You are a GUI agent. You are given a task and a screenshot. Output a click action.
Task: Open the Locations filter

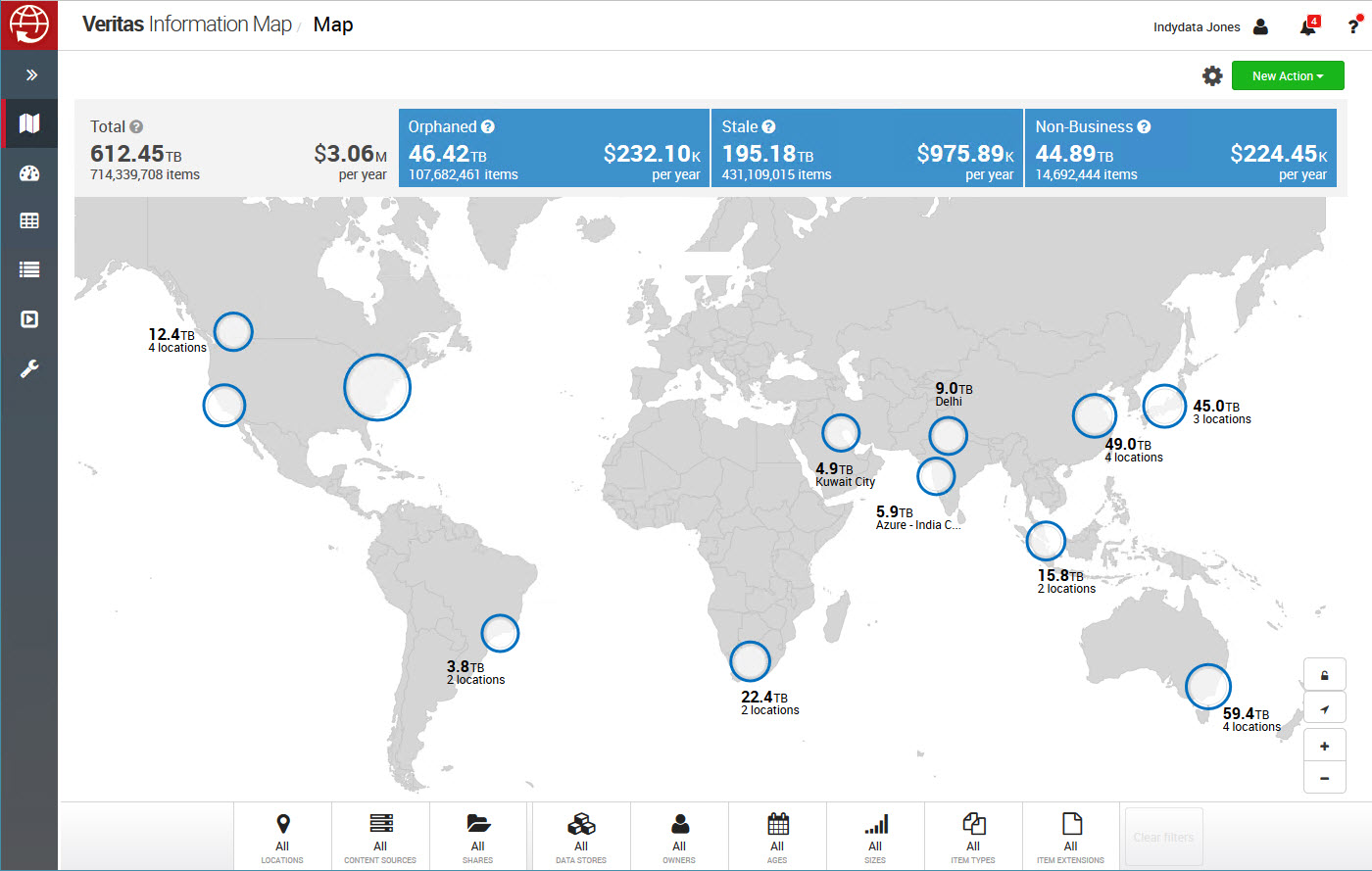(282, 838)
